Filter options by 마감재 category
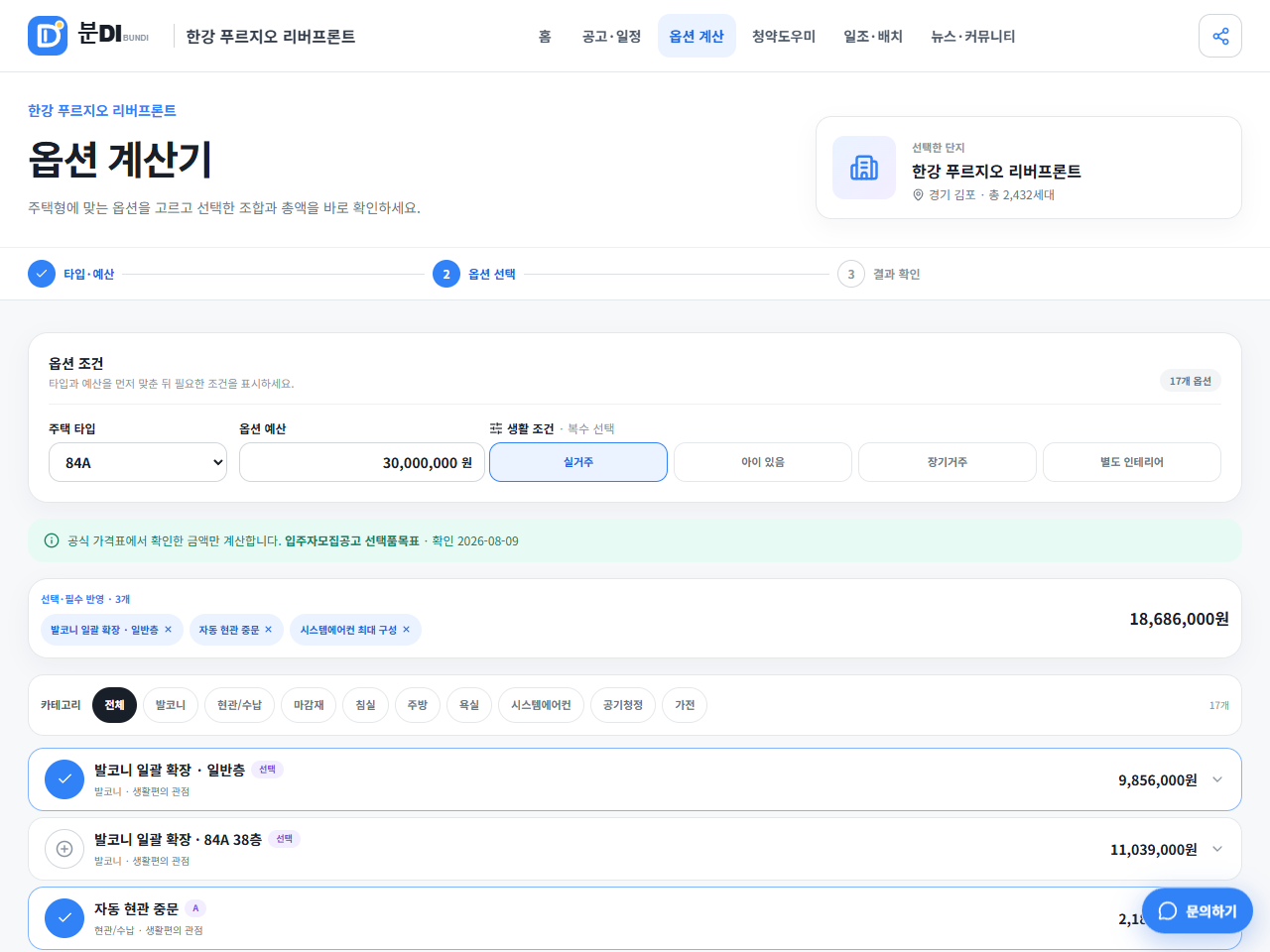This screenshot has width=1270, height=952. [309, 705]
